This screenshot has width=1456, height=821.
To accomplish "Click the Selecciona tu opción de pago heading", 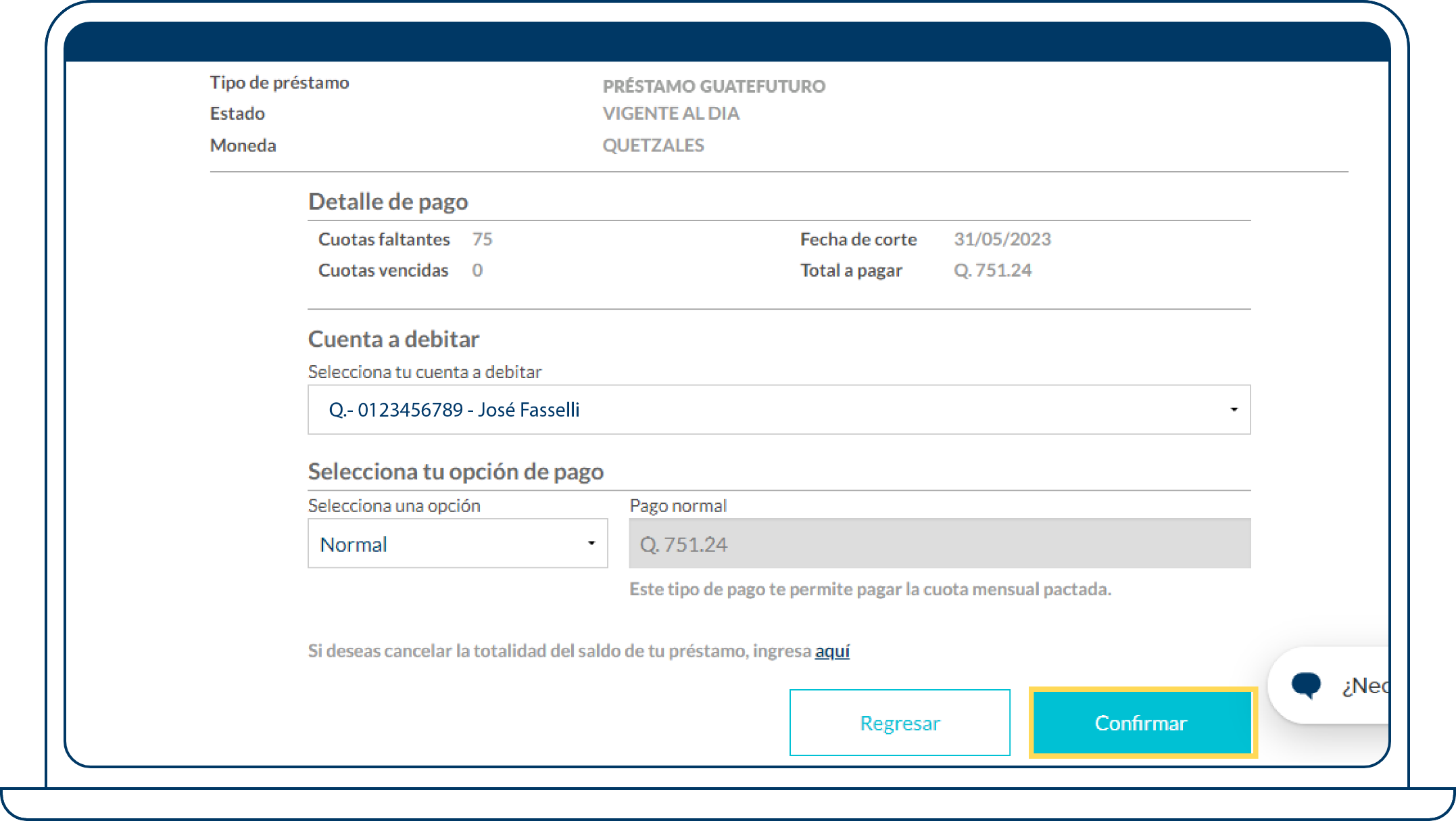I will pyautogui.click(x=456, y=471).
